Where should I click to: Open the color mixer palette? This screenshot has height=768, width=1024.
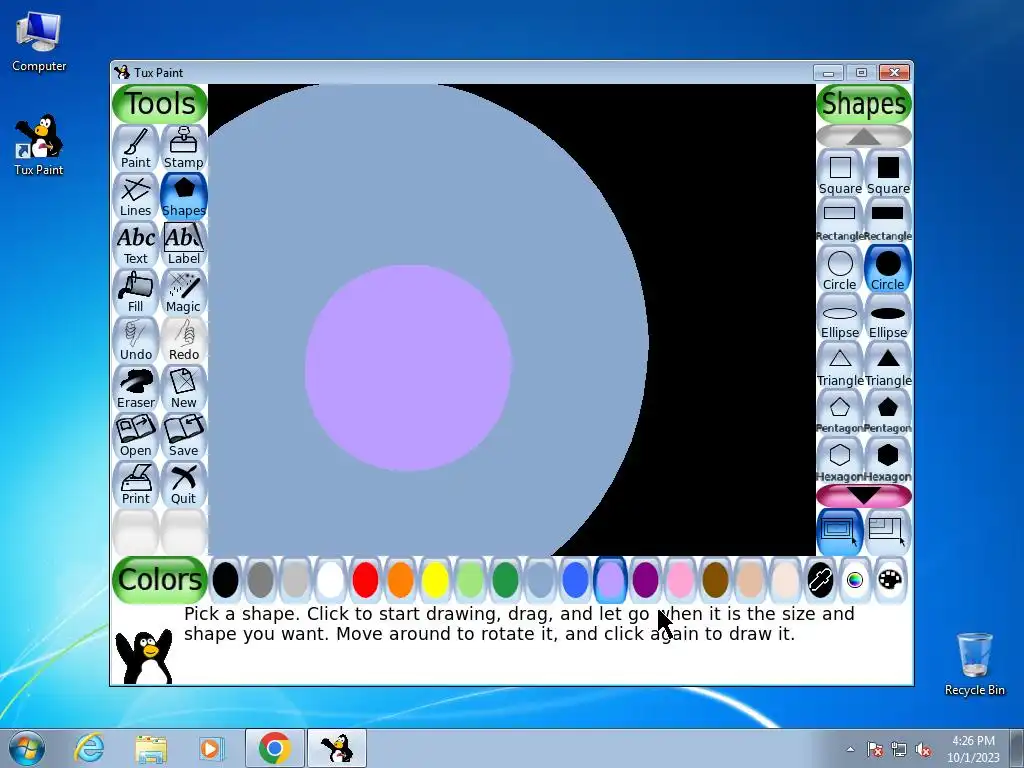tap(890, 580)
